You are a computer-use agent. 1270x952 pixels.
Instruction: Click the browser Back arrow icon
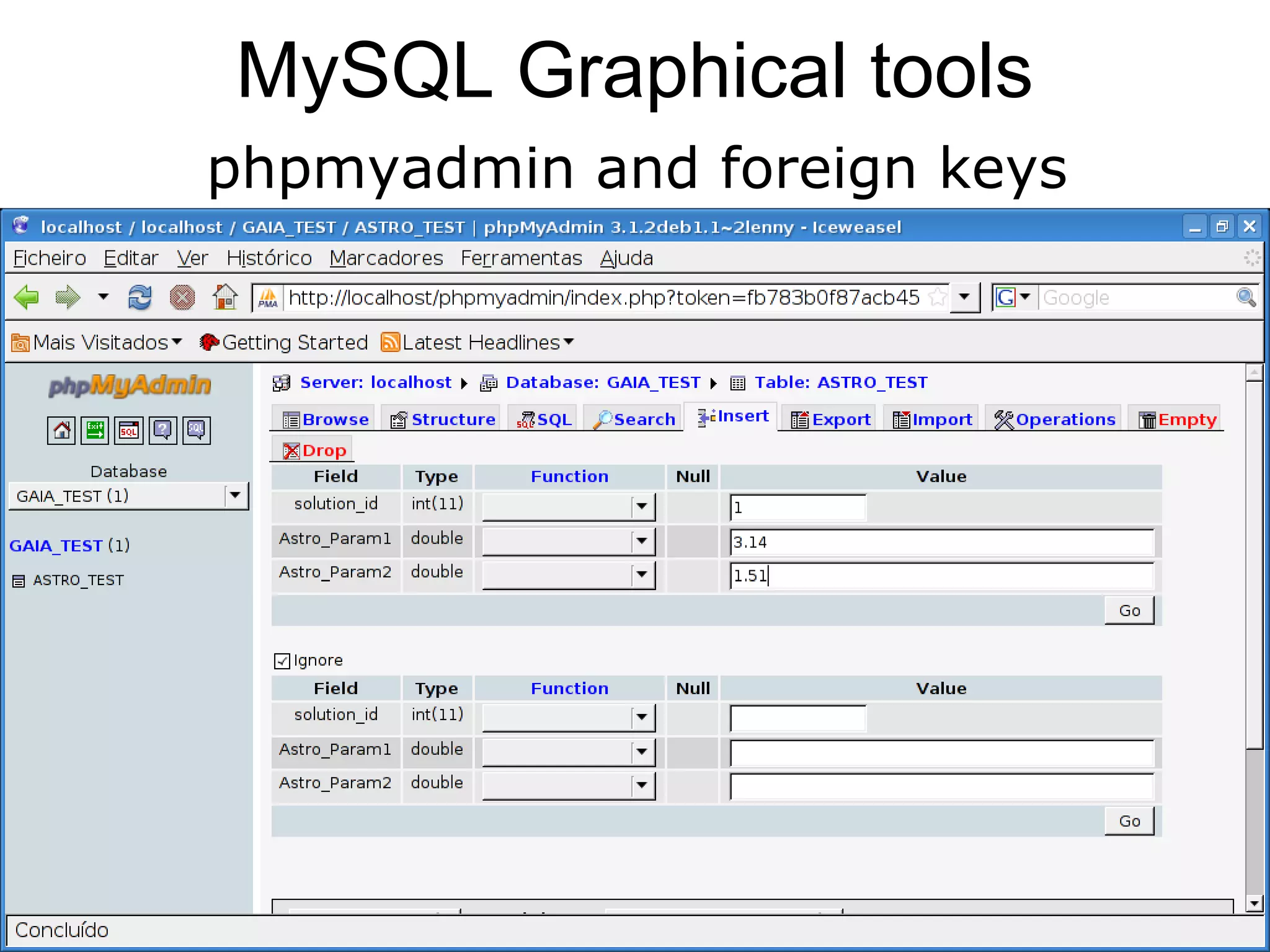[26, 297]
